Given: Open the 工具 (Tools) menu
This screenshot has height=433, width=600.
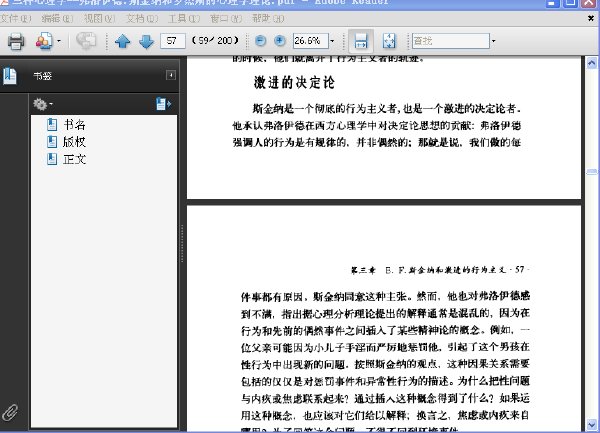Looking at the screenshot, I should (x=184, y=18).
